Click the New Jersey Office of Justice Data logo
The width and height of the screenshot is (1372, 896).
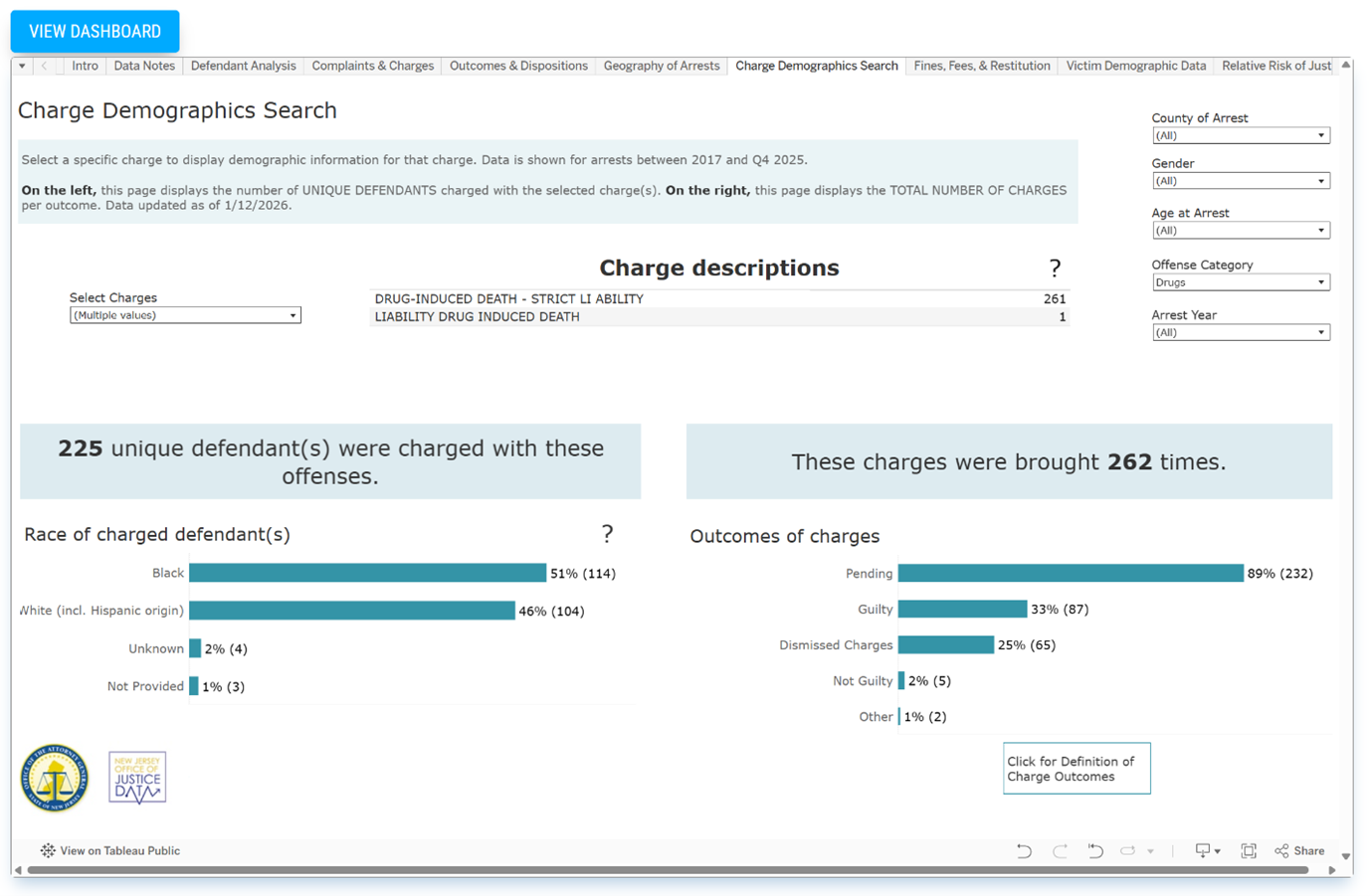(137, 778)
